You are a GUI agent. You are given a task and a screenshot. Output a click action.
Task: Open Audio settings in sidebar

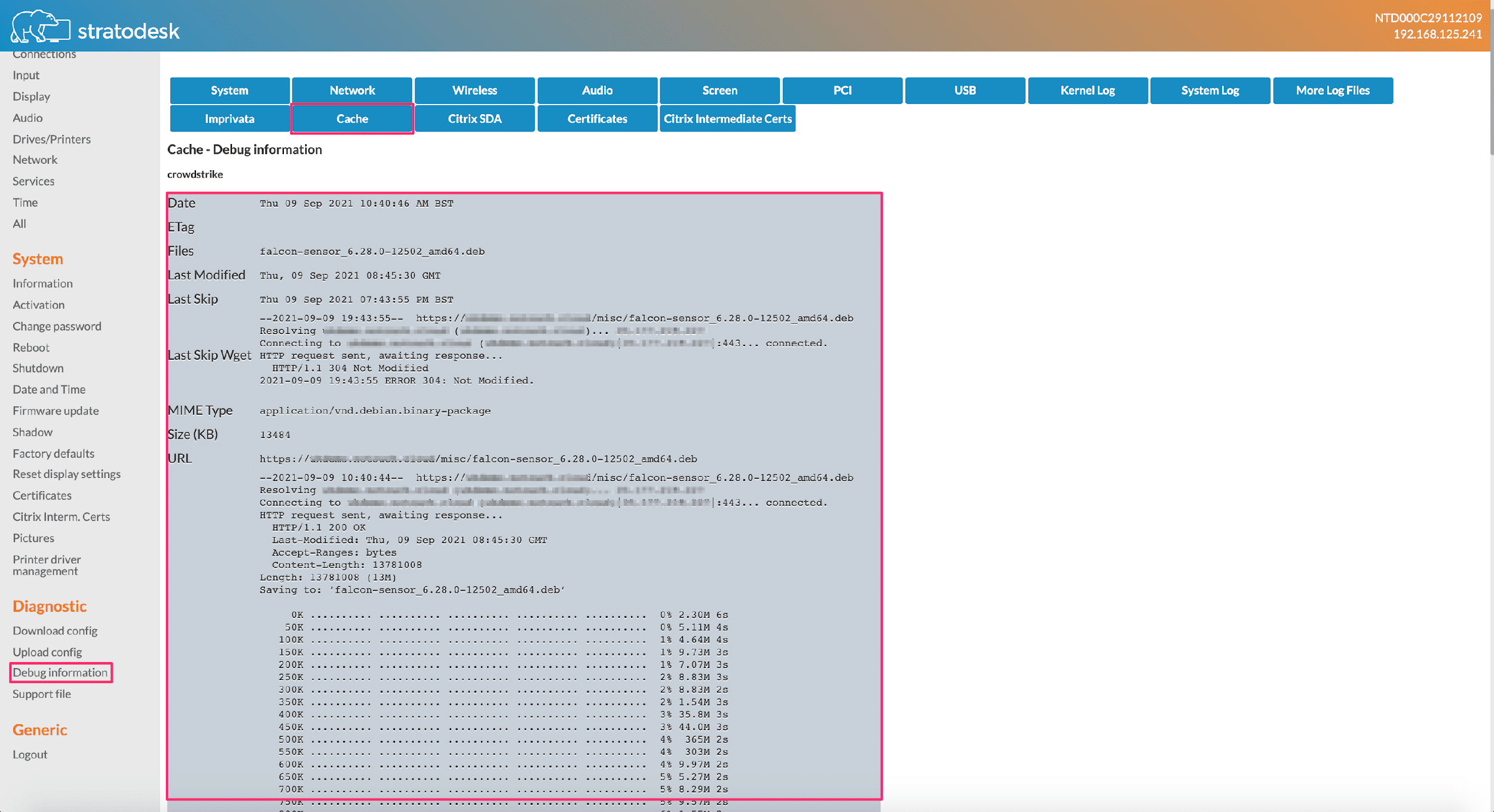tap(27, 118)
